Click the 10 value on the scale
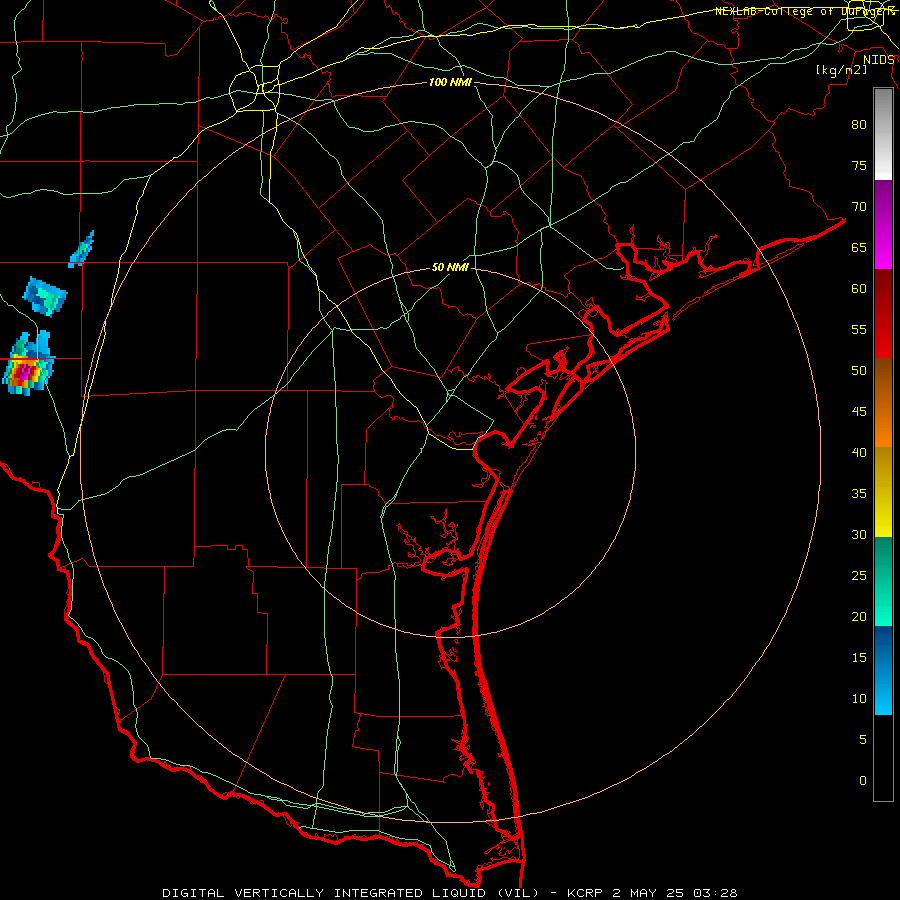Image resolution: width=900 pixels, height=900 pixels. tap(859, 699)
